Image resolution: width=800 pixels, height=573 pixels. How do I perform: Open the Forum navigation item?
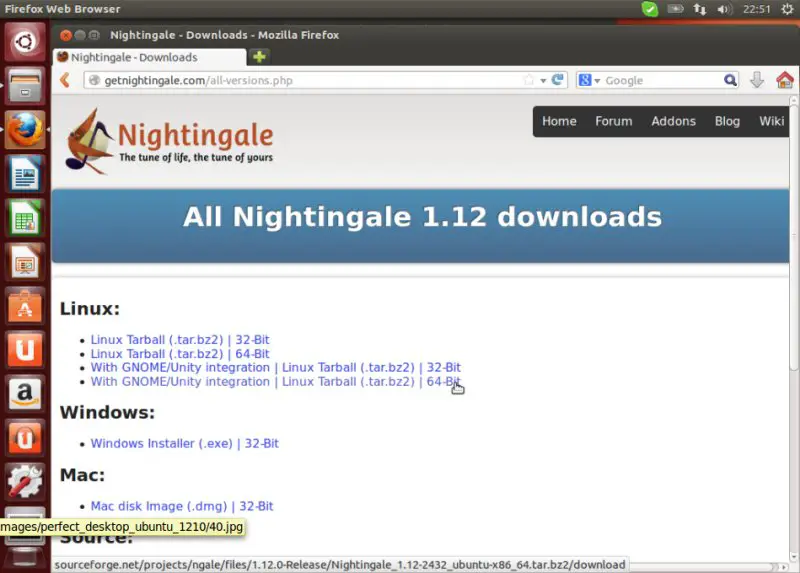click(614, 121)
